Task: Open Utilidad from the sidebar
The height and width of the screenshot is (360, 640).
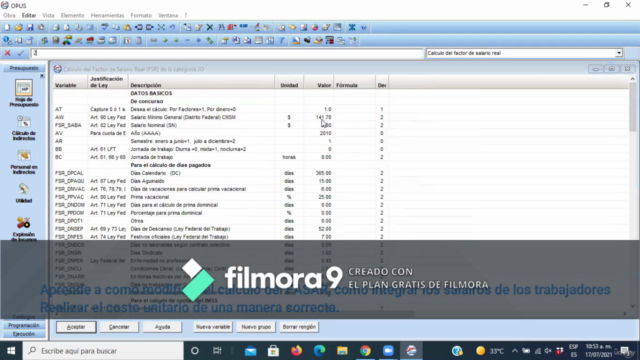Action: click(x=24, y=193)
